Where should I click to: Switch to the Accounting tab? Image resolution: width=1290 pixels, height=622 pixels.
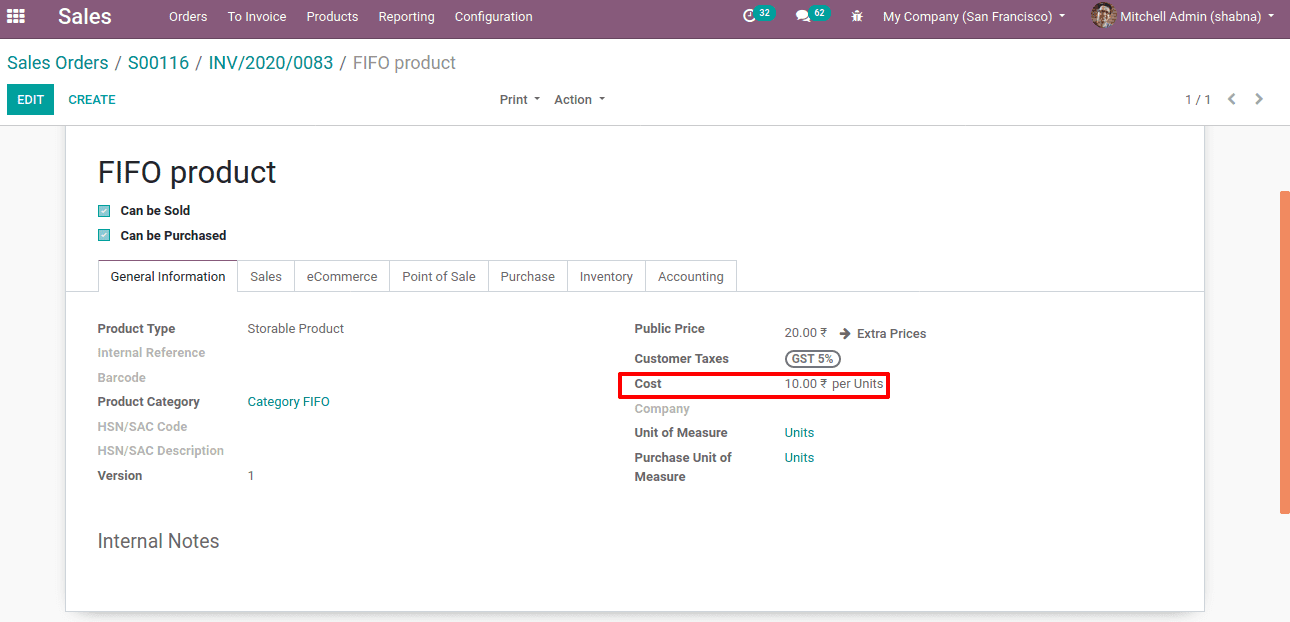click(x=691, y=276)
